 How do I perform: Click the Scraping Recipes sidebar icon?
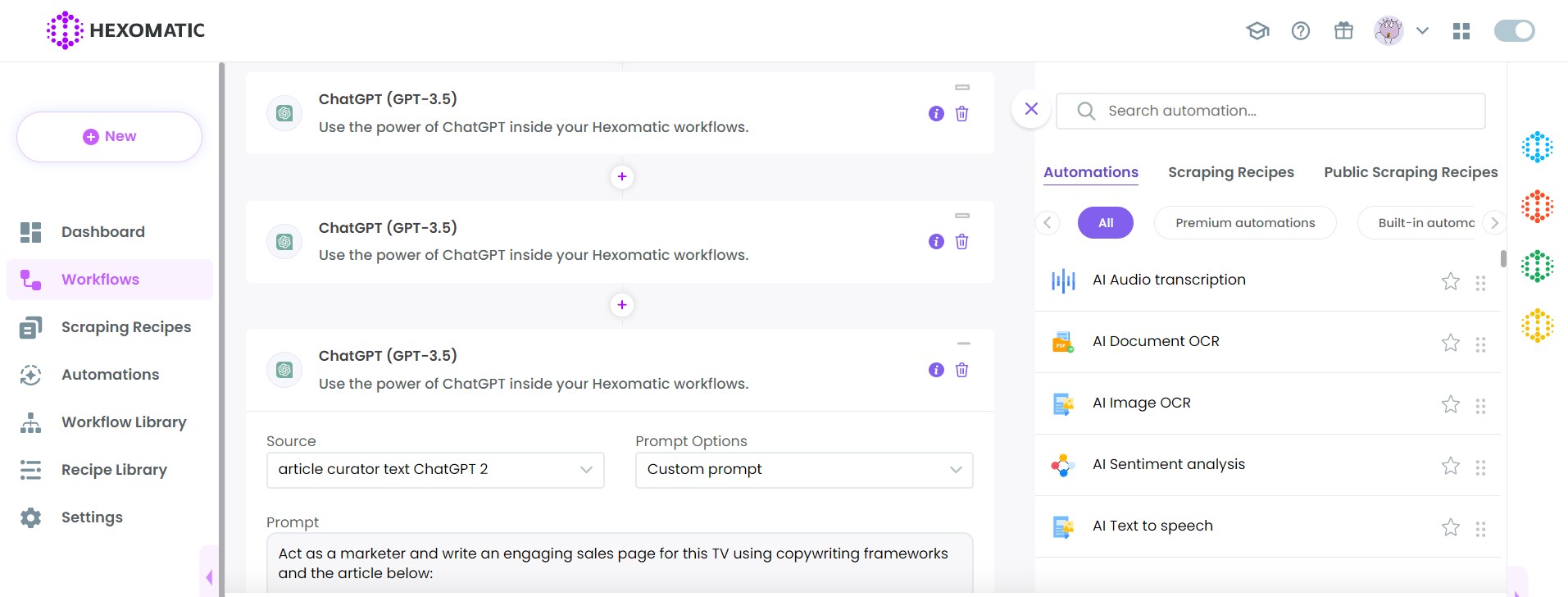pyautogui.click(x=30, y=327)
